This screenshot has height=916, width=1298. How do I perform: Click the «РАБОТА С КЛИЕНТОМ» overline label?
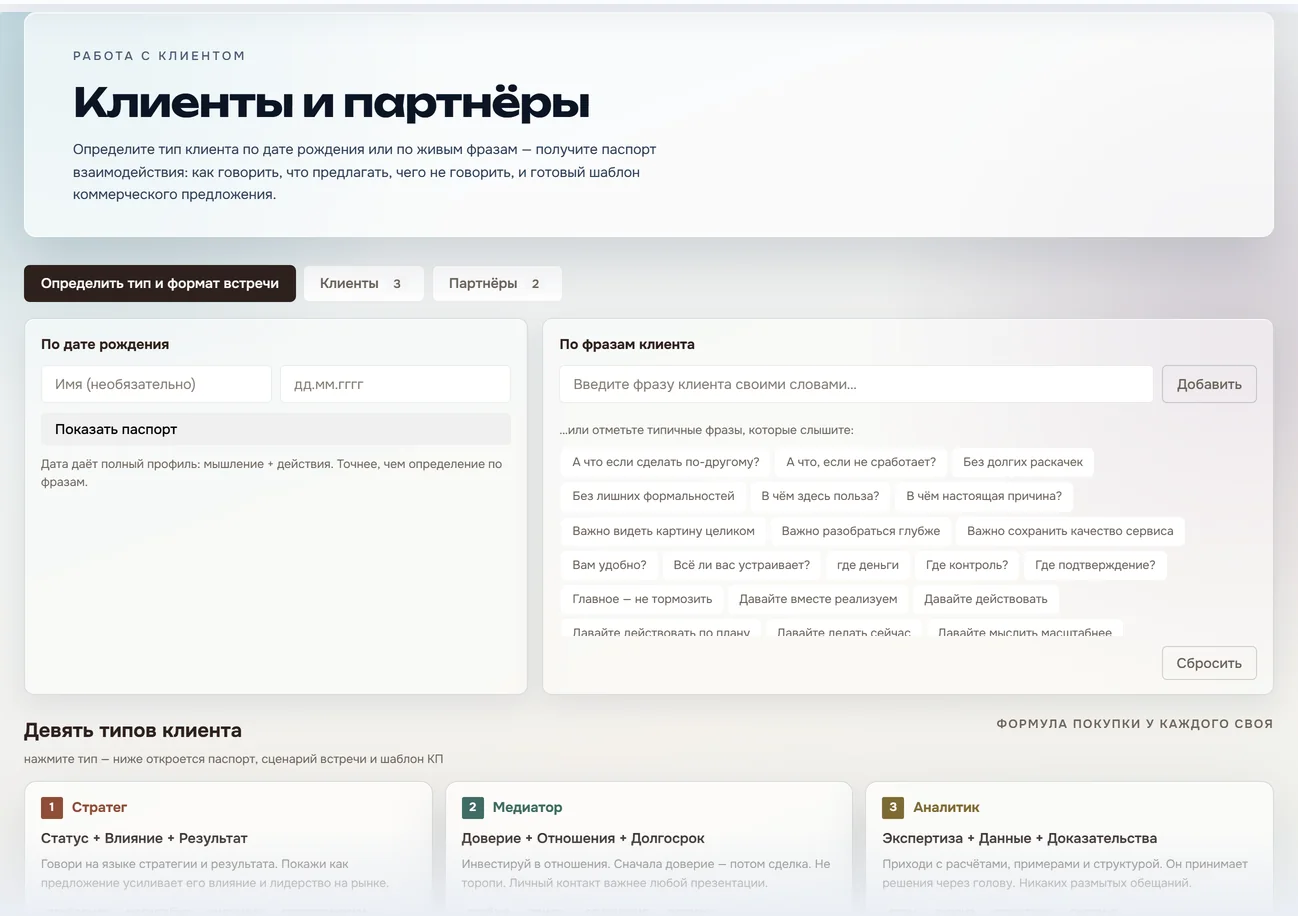point(159,56)
